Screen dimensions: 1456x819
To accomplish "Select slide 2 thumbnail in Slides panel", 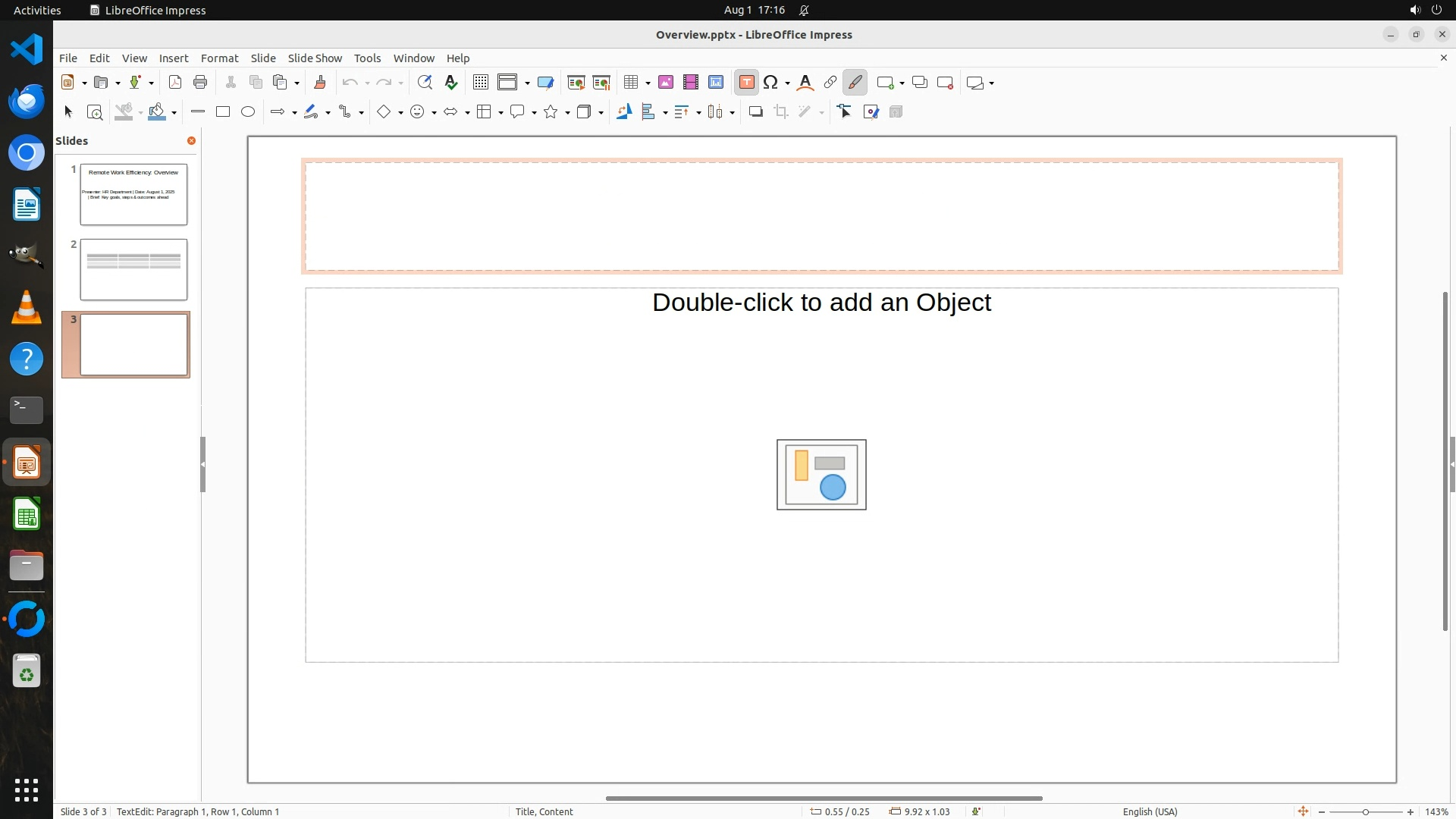I will coord(133,269).
